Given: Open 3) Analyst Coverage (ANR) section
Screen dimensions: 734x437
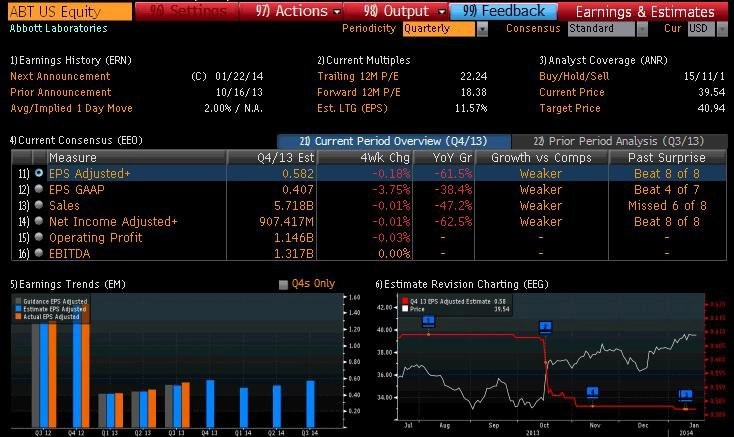Looking at the screenshot, I should point(603,60).
